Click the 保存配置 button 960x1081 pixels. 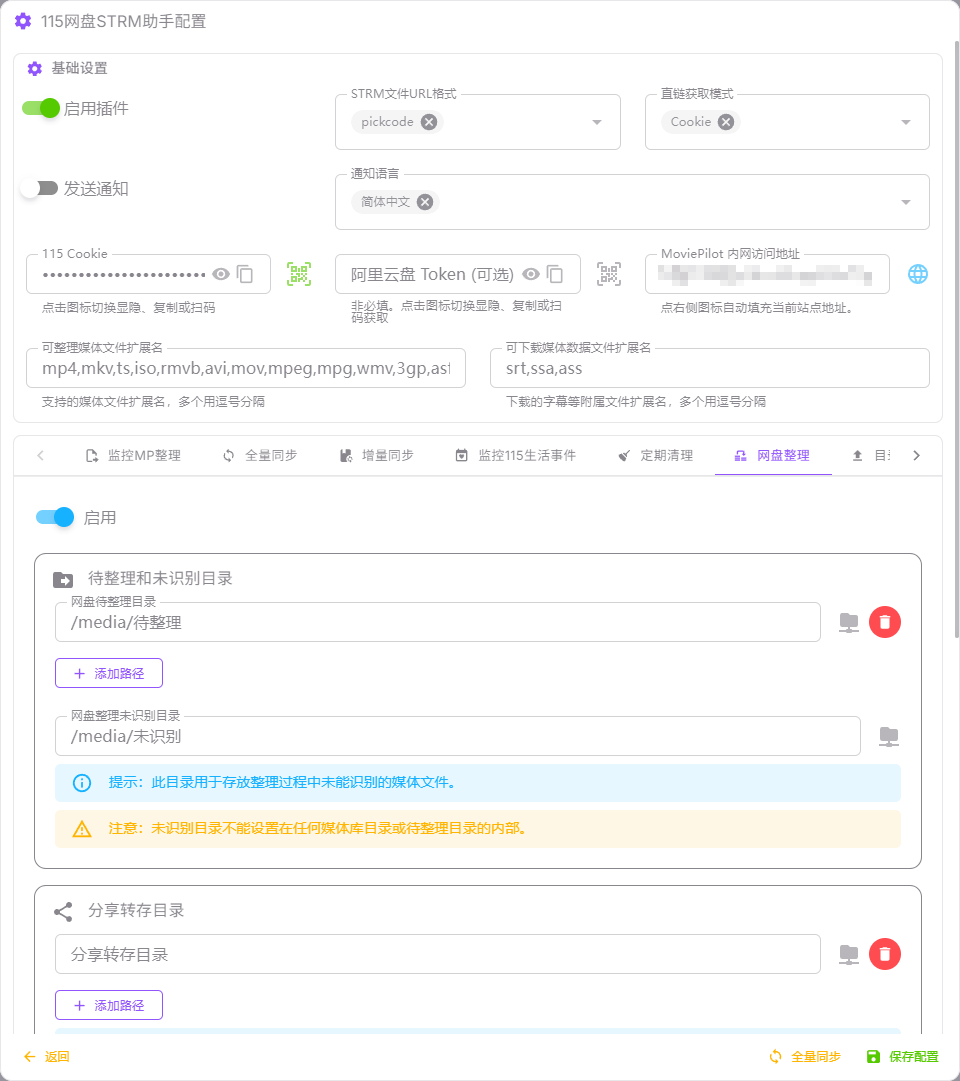click(x=902, y=1057)
